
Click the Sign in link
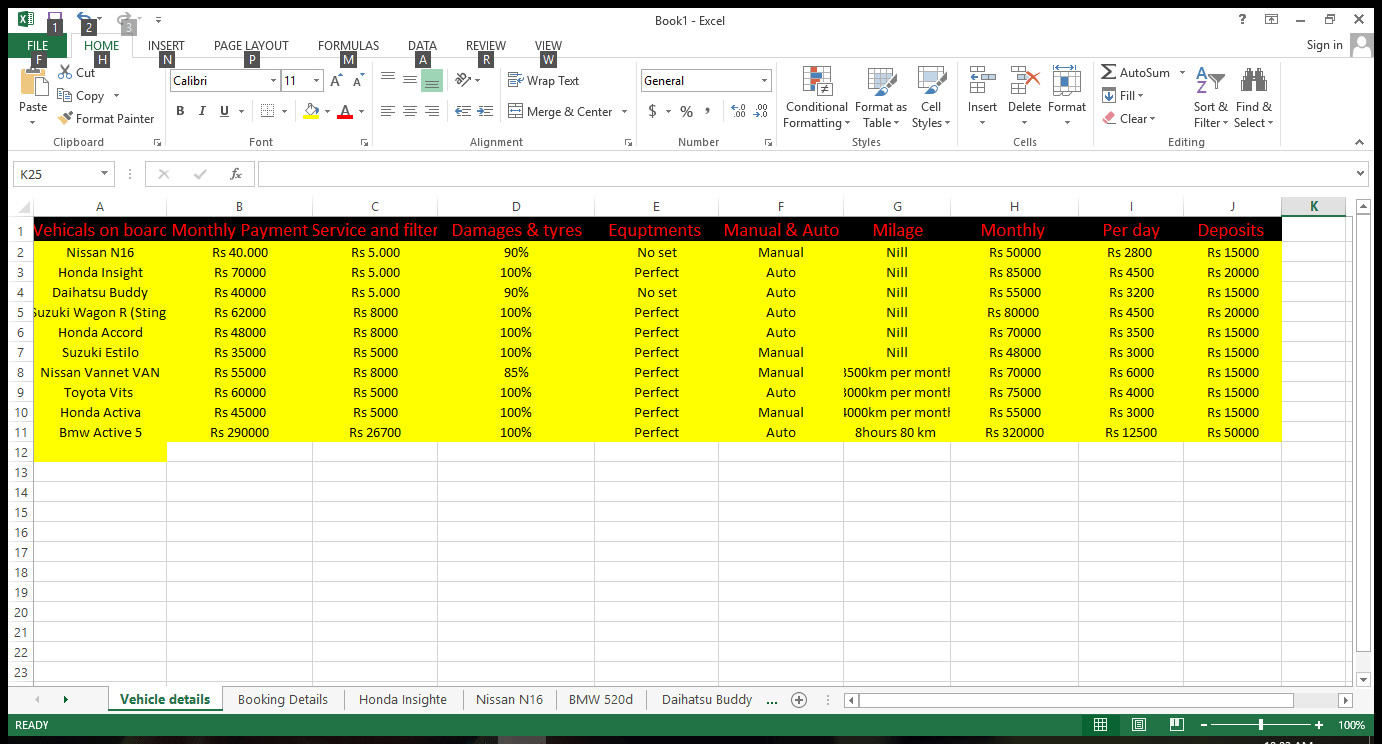click(1324, 45)
